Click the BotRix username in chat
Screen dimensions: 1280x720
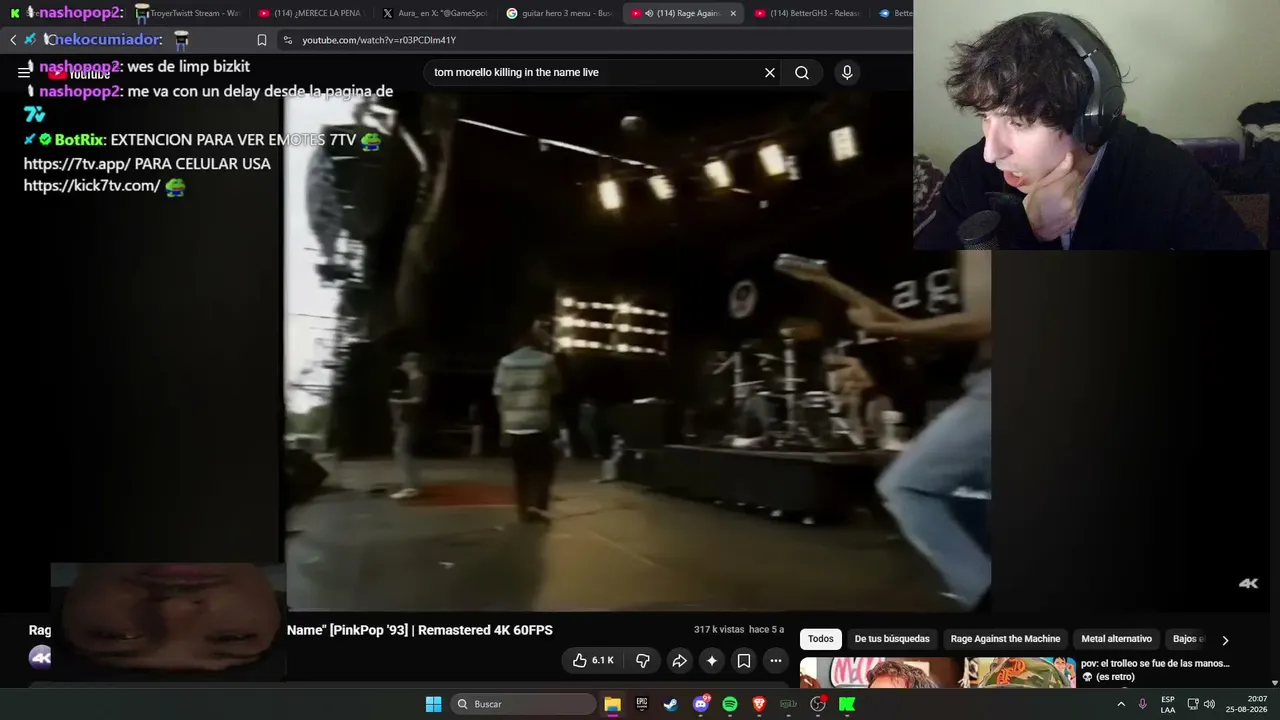(x=79, y=140)
